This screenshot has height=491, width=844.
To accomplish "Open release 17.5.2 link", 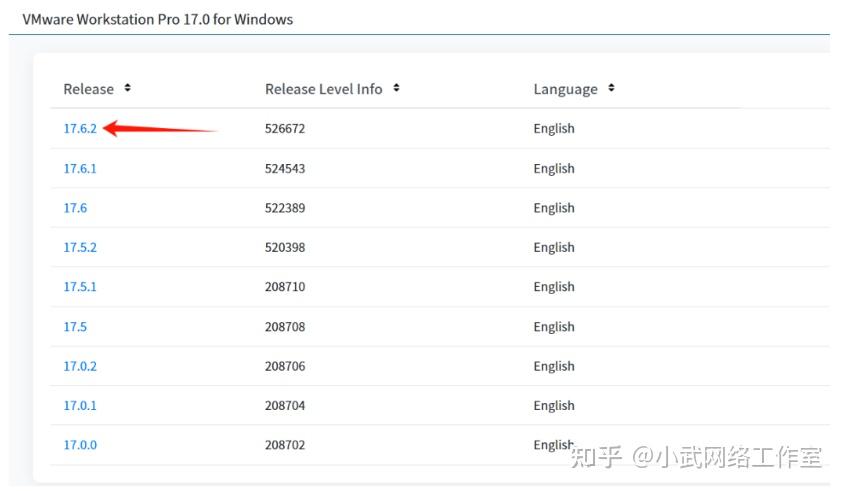I will point(80,247).
